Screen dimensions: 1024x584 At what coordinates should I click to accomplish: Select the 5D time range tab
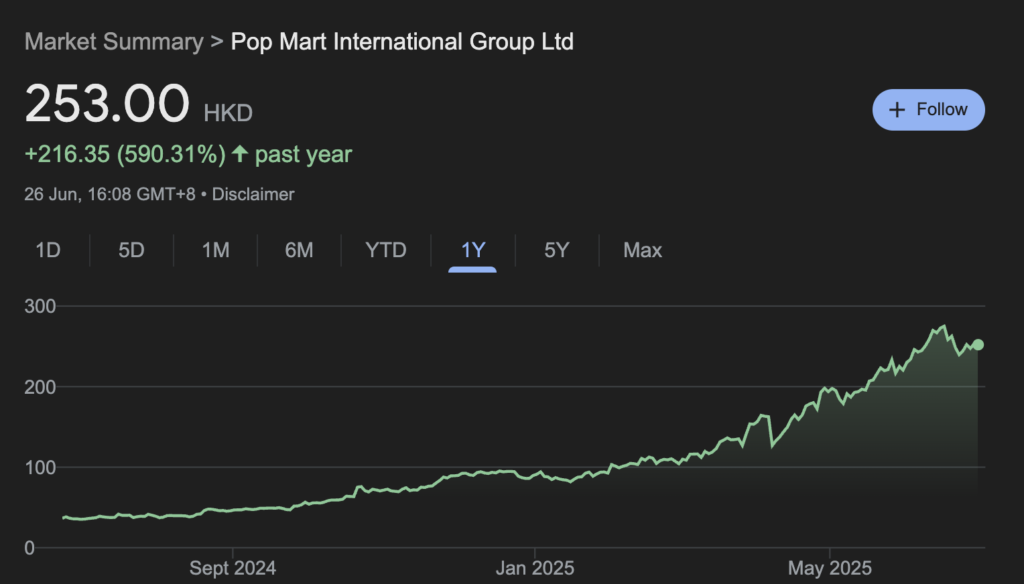click(x=131, y=250)
